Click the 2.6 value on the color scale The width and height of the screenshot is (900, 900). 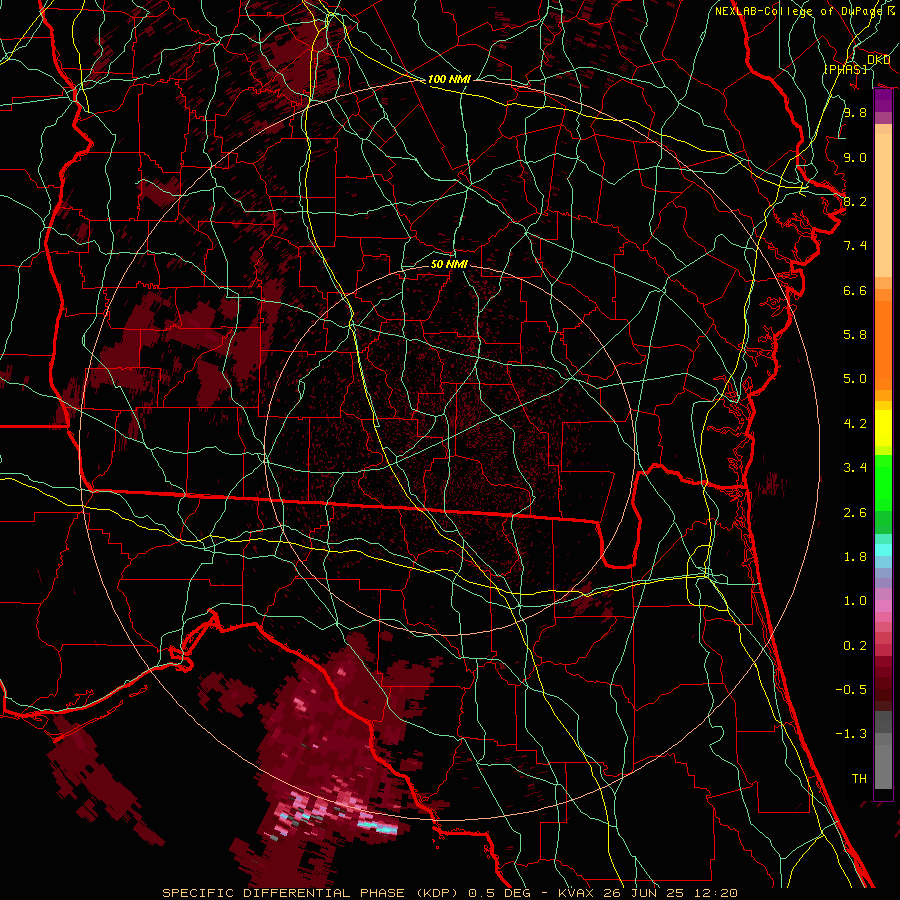coord(855,513)
